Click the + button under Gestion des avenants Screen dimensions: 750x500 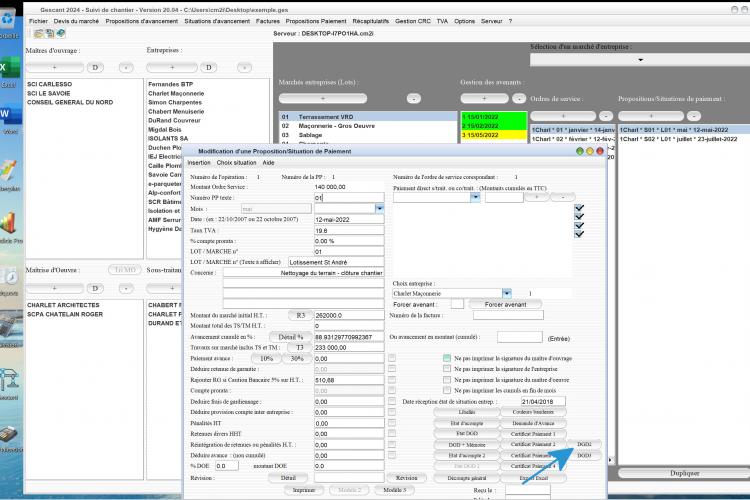[484, 99]
